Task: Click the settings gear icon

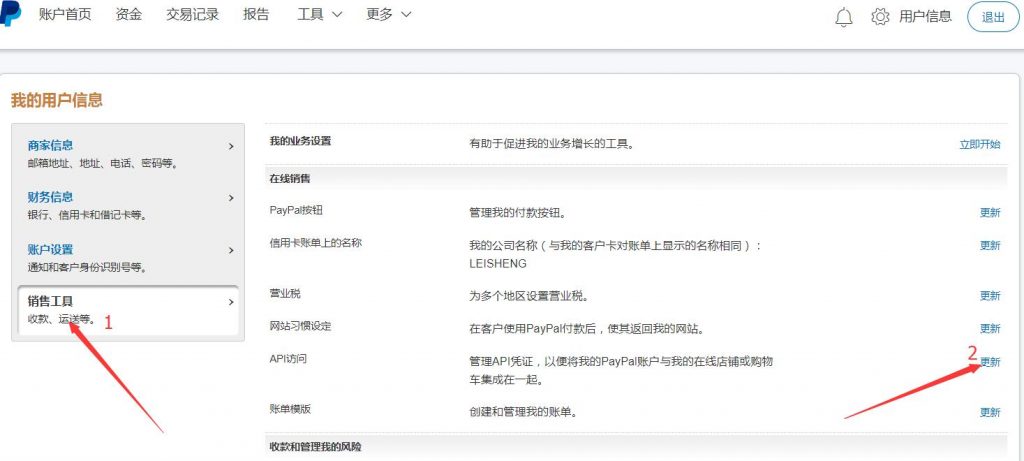Action: 880,17
